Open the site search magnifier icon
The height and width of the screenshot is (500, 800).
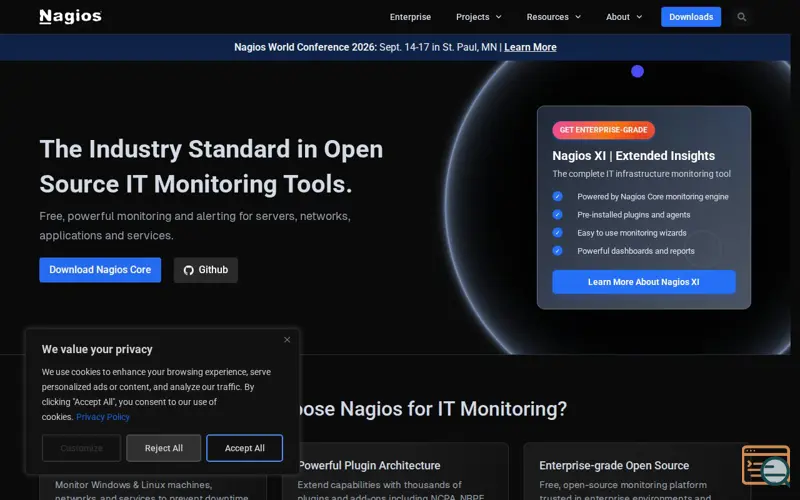pyautogui.click(x=741, y=17)
